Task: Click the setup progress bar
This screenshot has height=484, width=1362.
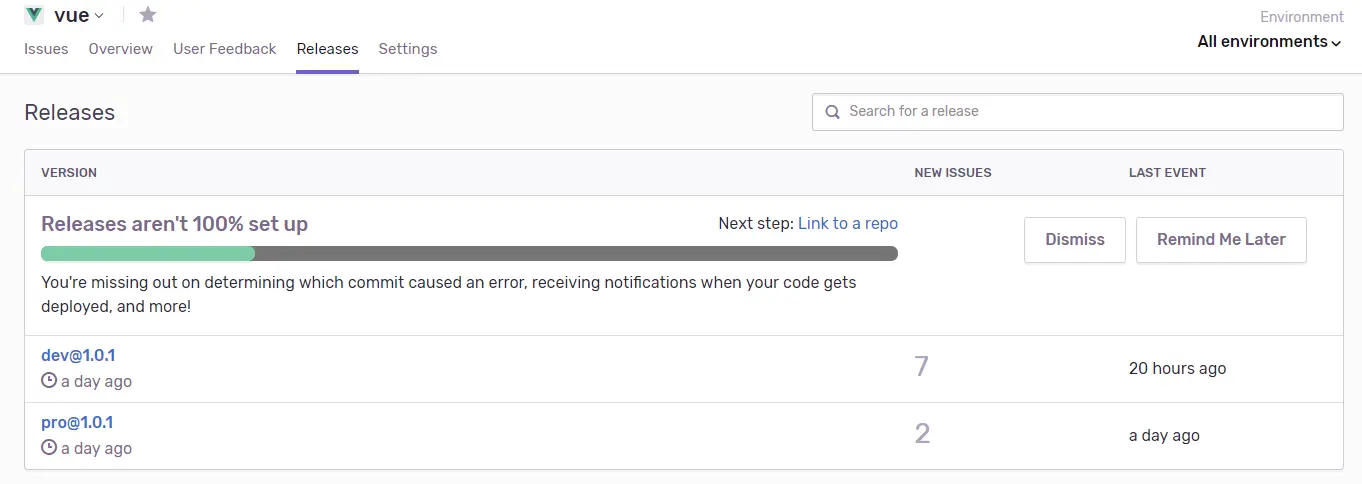Action: pyautogui.click(x=469, y=253)
